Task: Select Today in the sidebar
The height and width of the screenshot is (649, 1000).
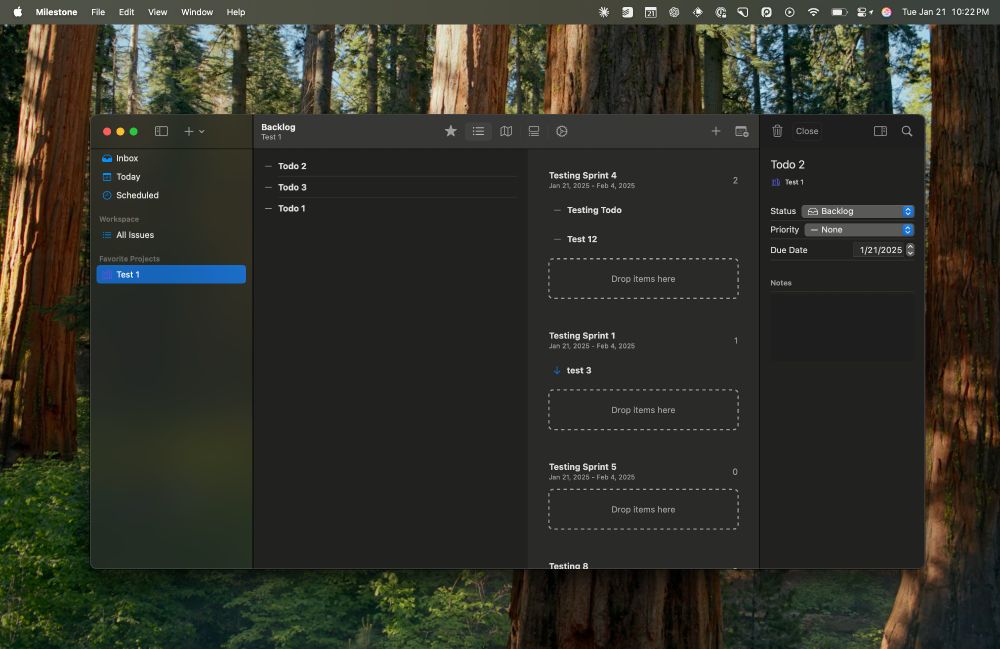Action: click(171, 177)
